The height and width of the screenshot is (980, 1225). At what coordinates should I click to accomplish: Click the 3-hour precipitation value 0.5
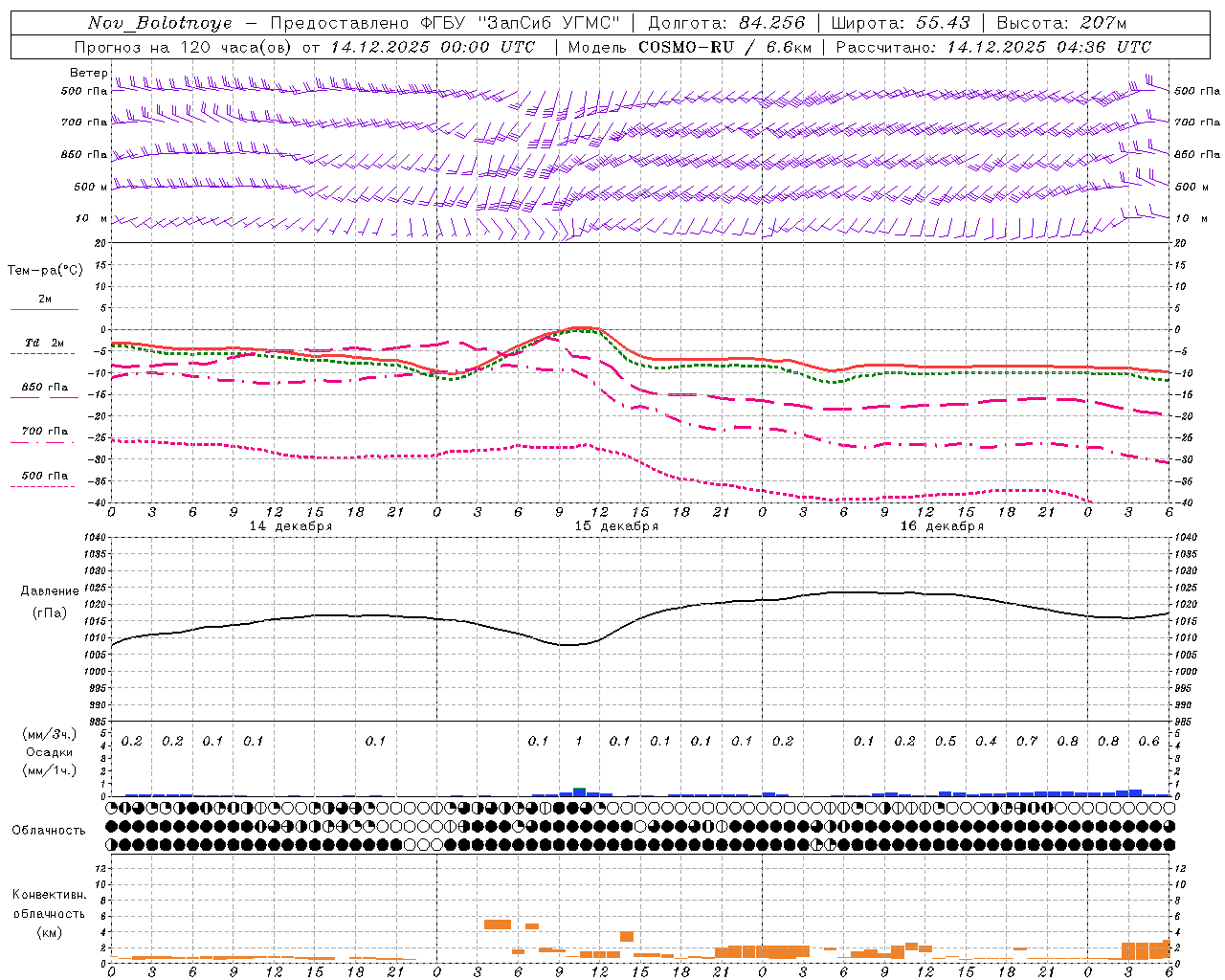pyautogui.click(x=946, y=741)
